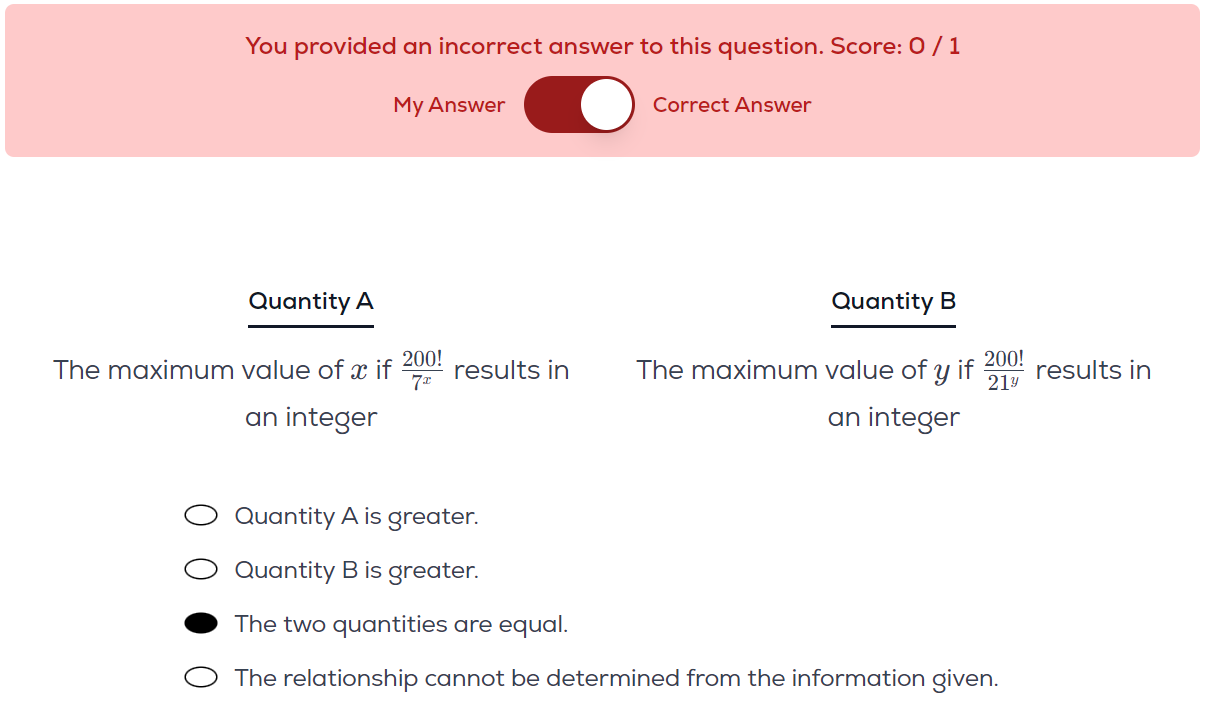Click the incorrect answer banner message
Image resolution: width=1209 pixels, height=726 pixels.
click(603, 46)
